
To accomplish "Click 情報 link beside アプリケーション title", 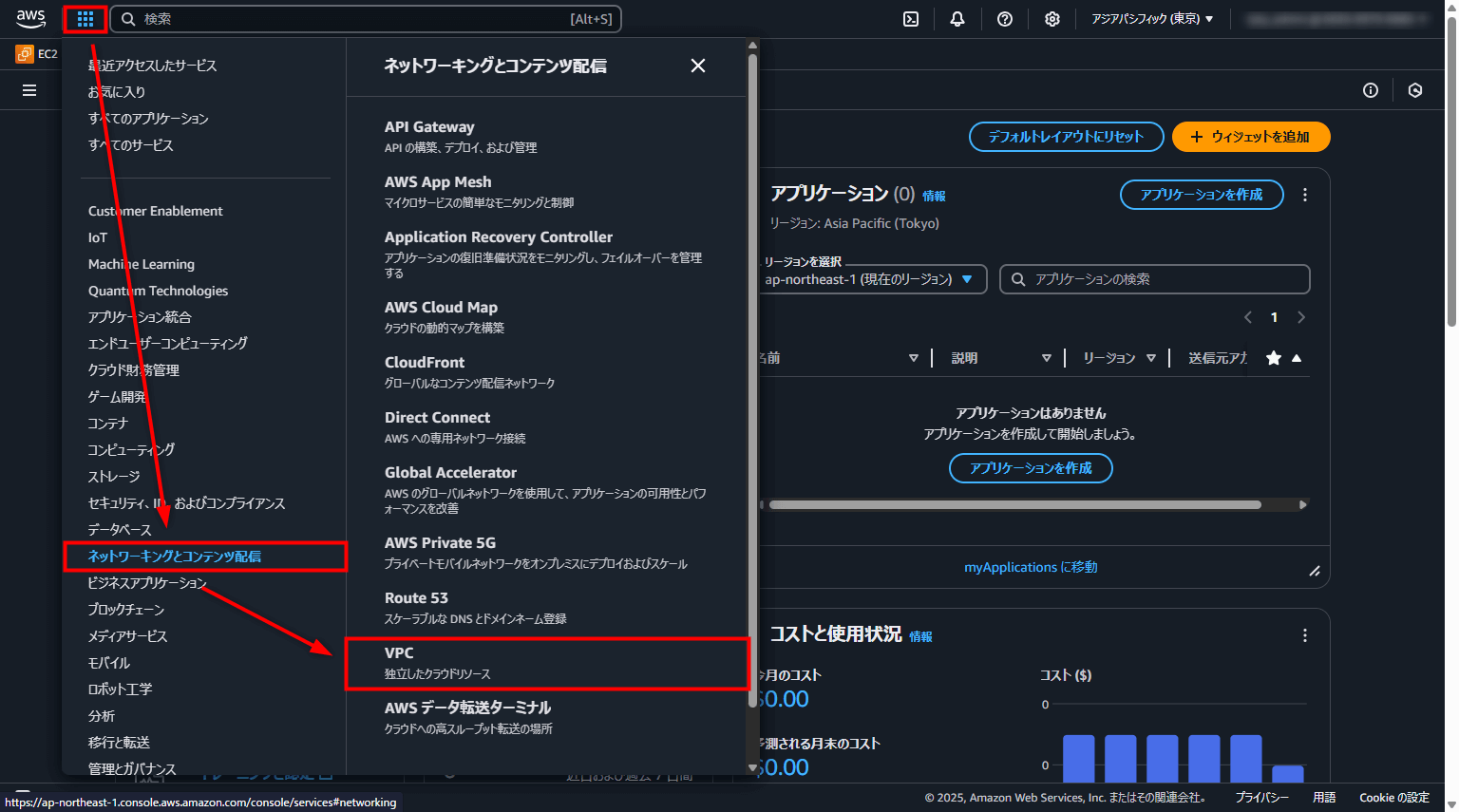I will [x=935, y=196].
